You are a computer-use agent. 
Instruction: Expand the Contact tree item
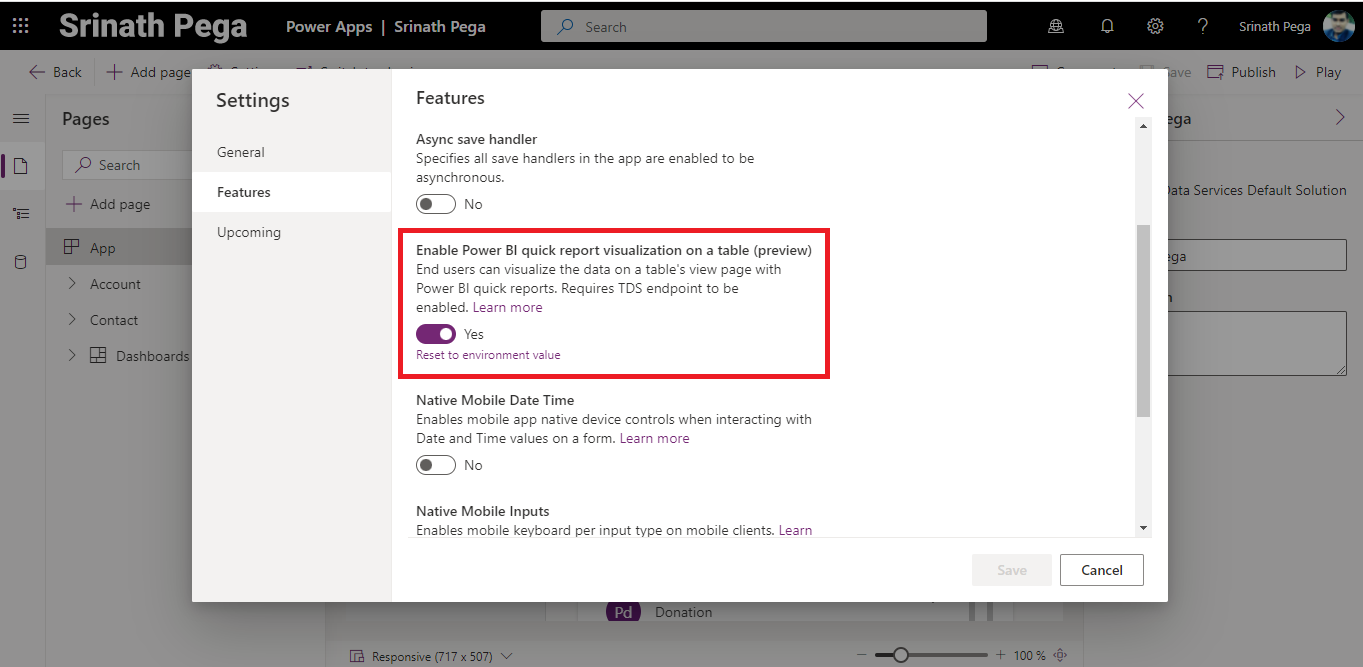click(72, 320)
